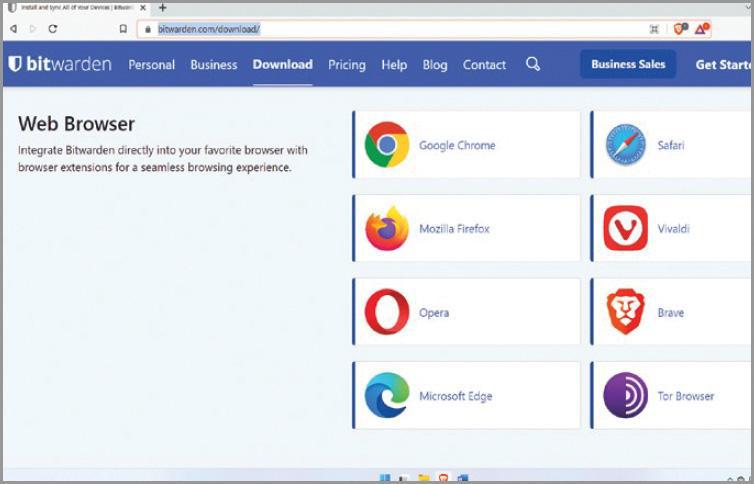Image resolution: width=754 pixels, height=484 pixels.
Task: Open the Windows Start button in taskbar
Action: point(385,478)
